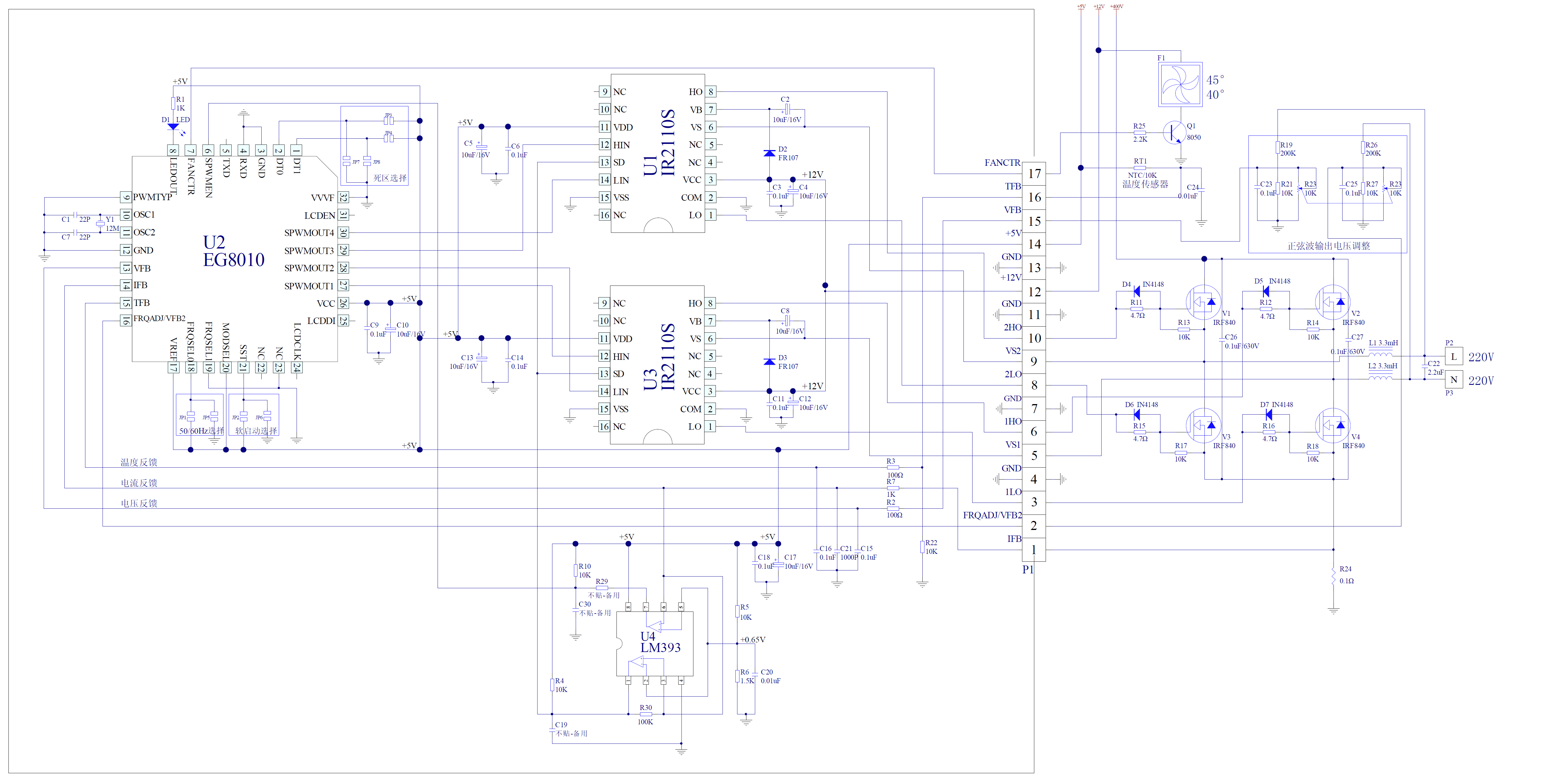Click the L1 3.3mH inductor symbol
Viewport: 1552px width, 784px height.
[1381, 353]
